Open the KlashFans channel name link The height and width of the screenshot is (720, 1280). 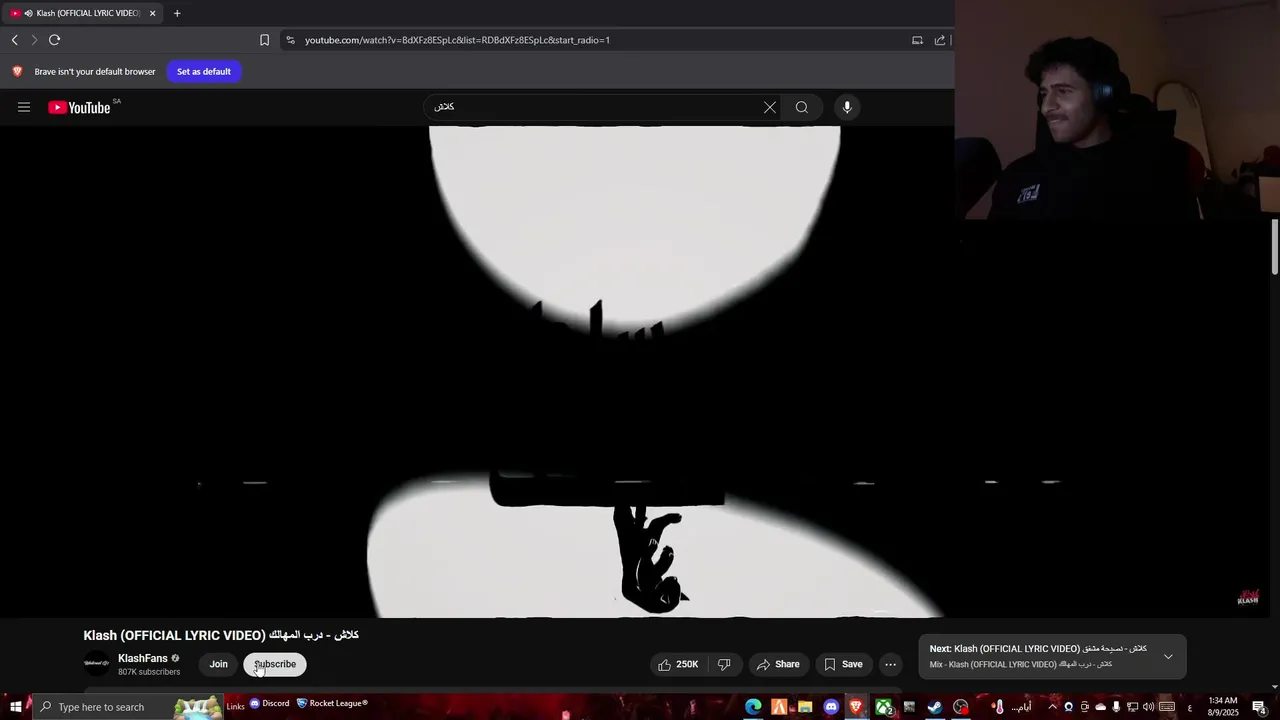pyautogui.click(x=143, y=658)
